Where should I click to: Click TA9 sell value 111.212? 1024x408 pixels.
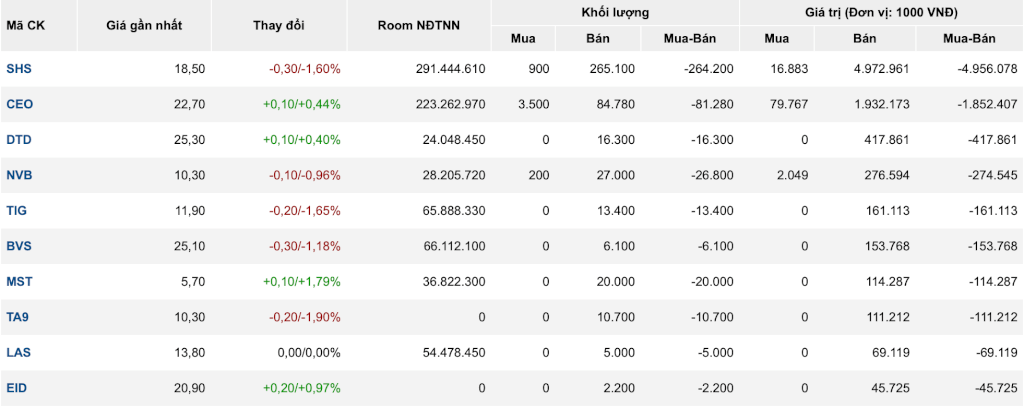tap(889, 317)
